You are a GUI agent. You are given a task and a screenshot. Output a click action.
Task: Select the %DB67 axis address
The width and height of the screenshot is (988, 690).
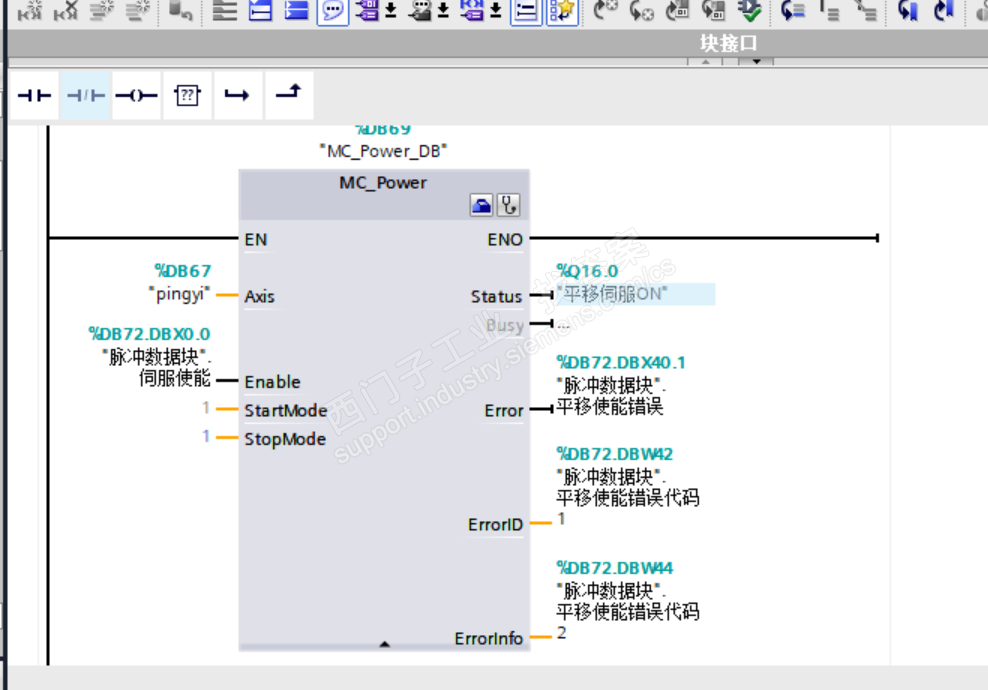(183, 271)
